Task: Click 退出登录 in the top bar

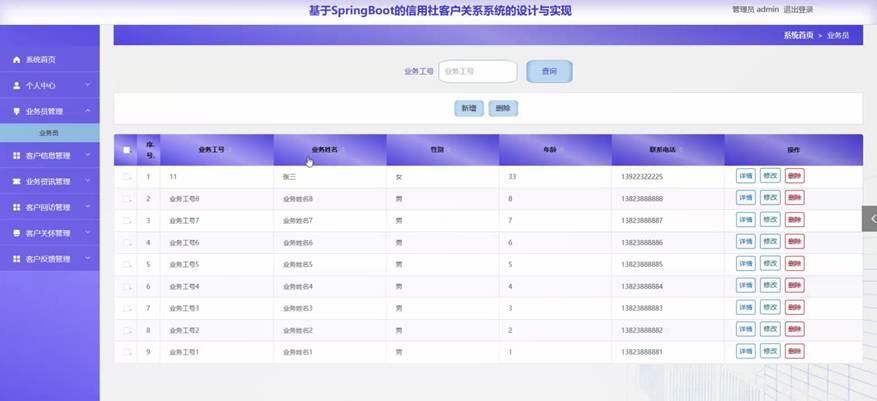Action: [x=798, y=10]
